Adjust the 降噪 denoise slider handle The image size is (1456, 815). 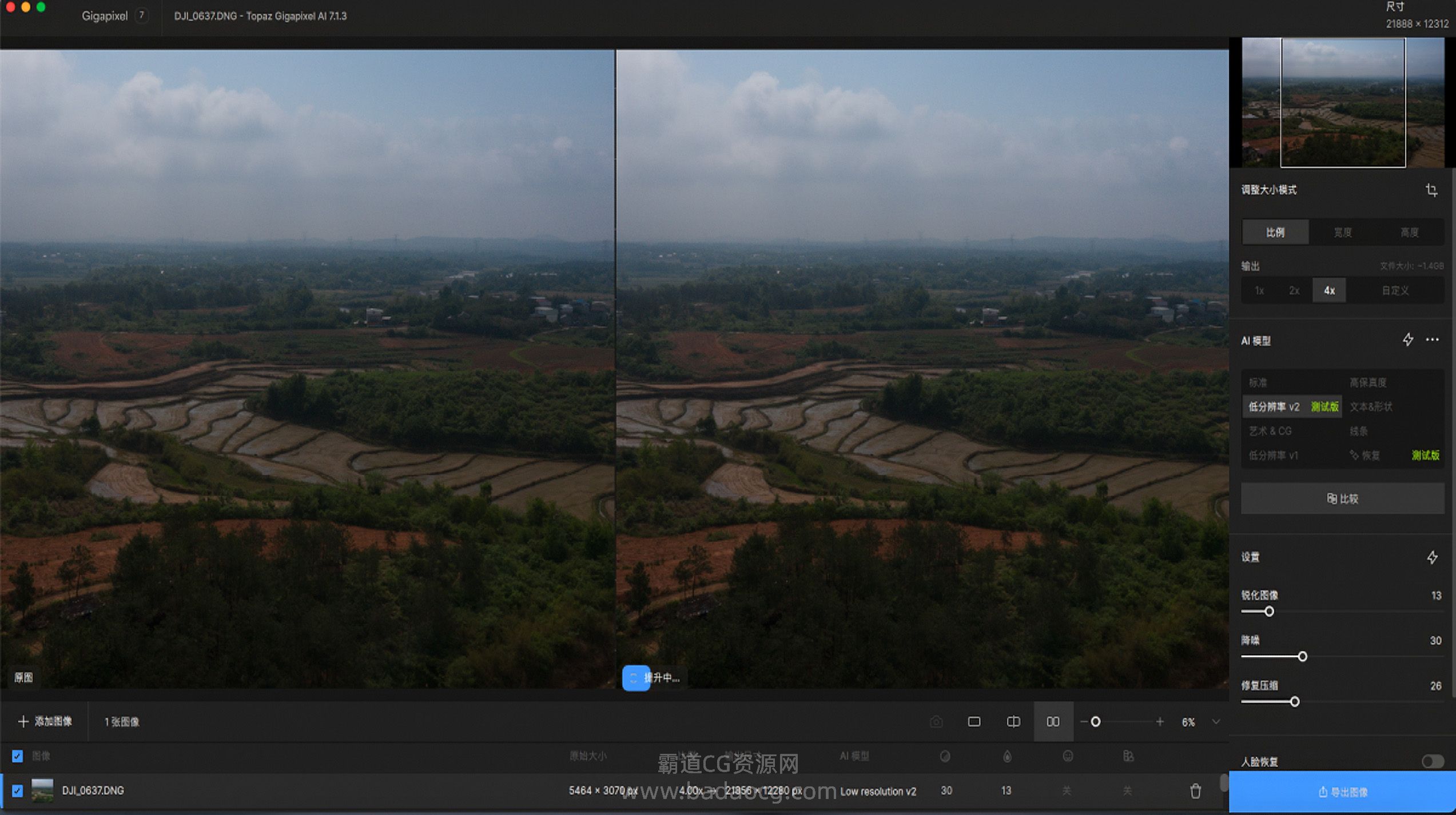1302,657
